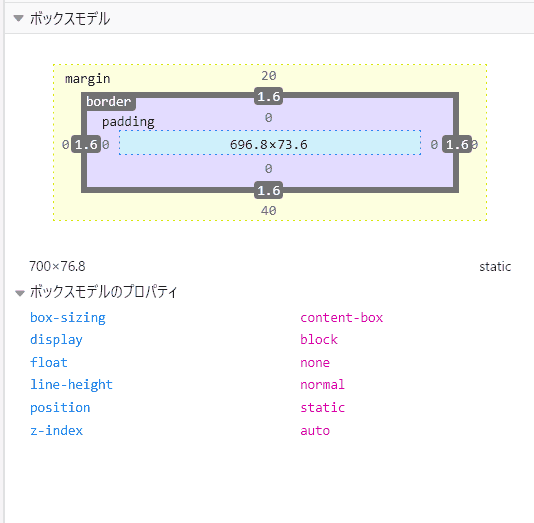Edit the left border value 1.6
Viewport: 534px width, 523px height.
click(x=86, y=145)
